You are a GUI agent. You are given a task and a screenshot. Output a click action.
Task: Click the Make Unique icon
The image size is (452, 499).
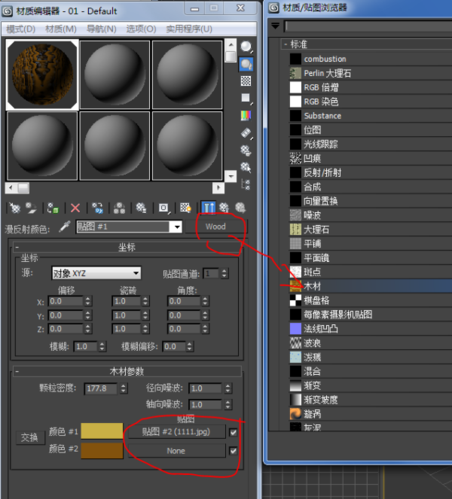tap(119, 208)
